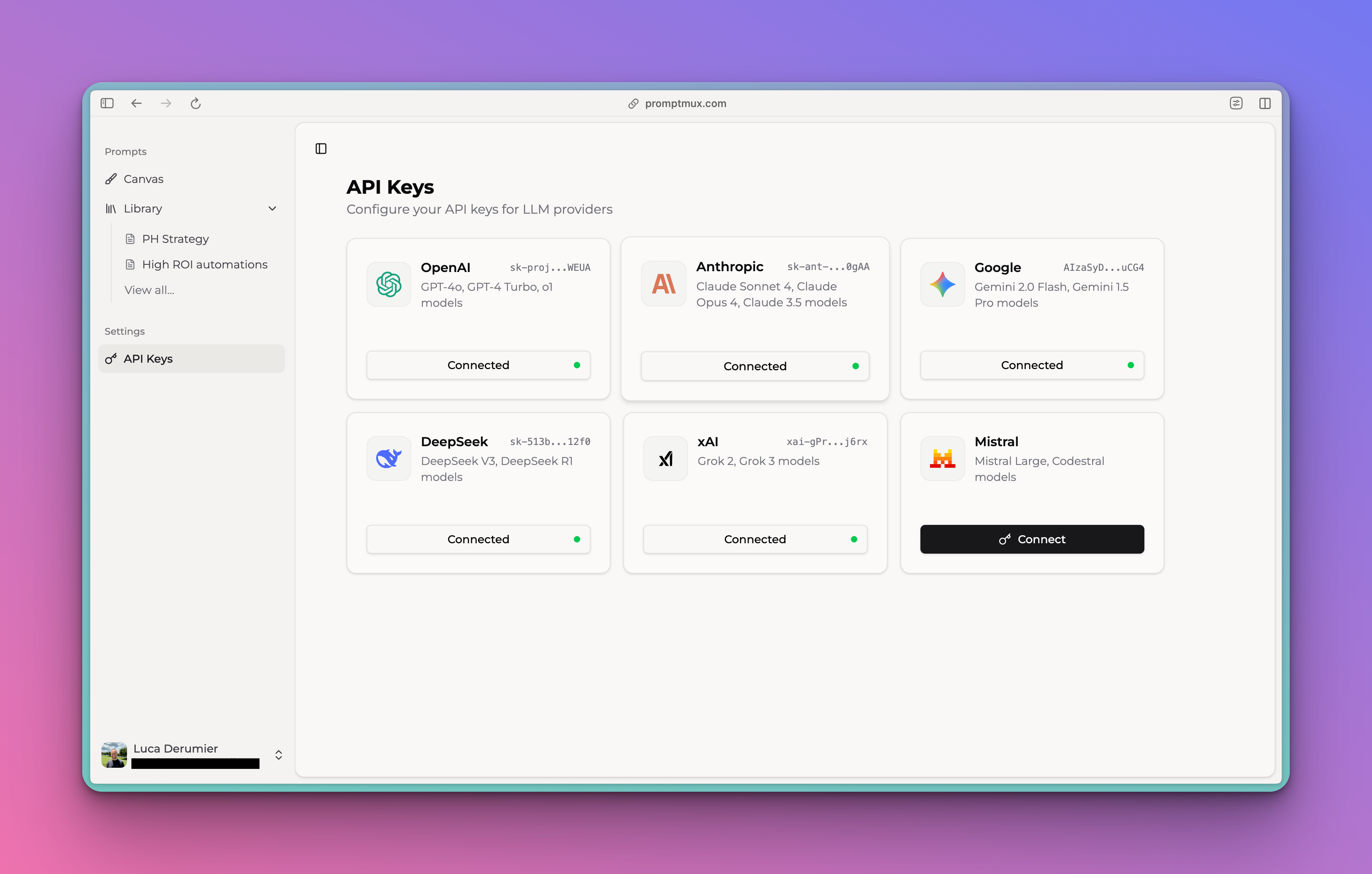
Task: Go back using the browser back arrow
Action: (x=136, y=103)
